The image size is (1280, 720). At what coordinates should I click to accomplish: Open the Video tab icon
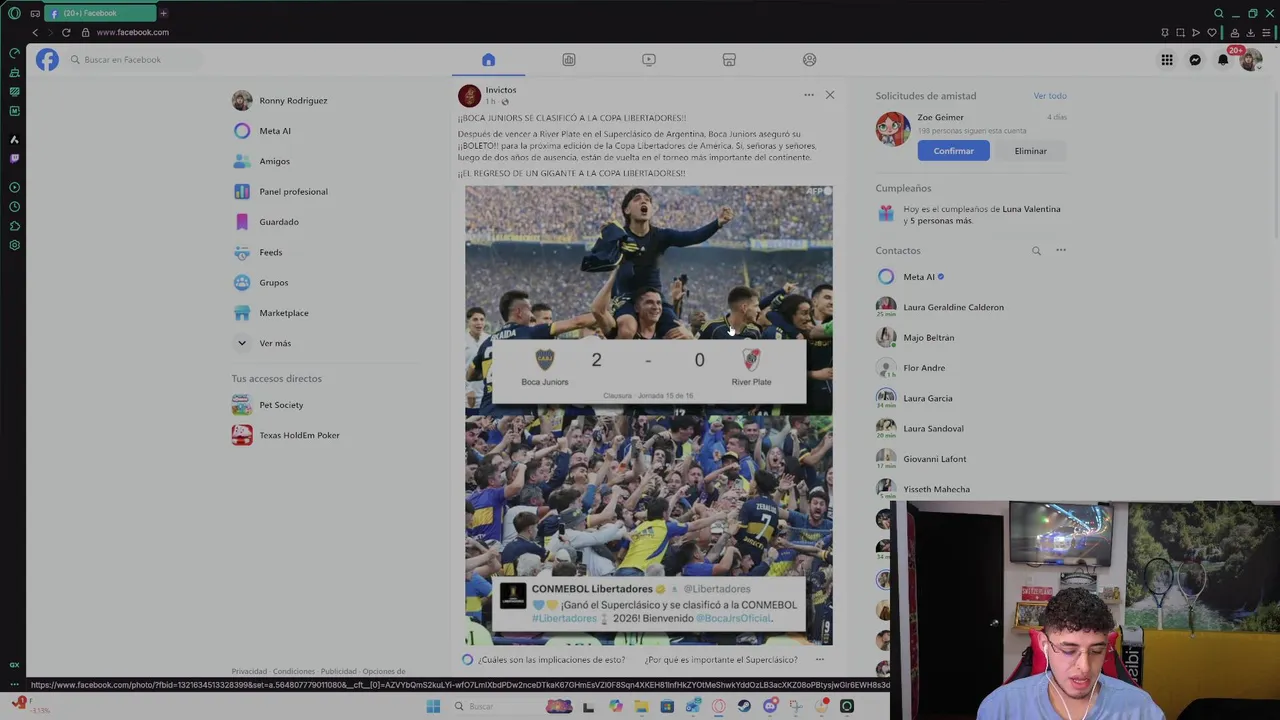[x=648, y=60]
